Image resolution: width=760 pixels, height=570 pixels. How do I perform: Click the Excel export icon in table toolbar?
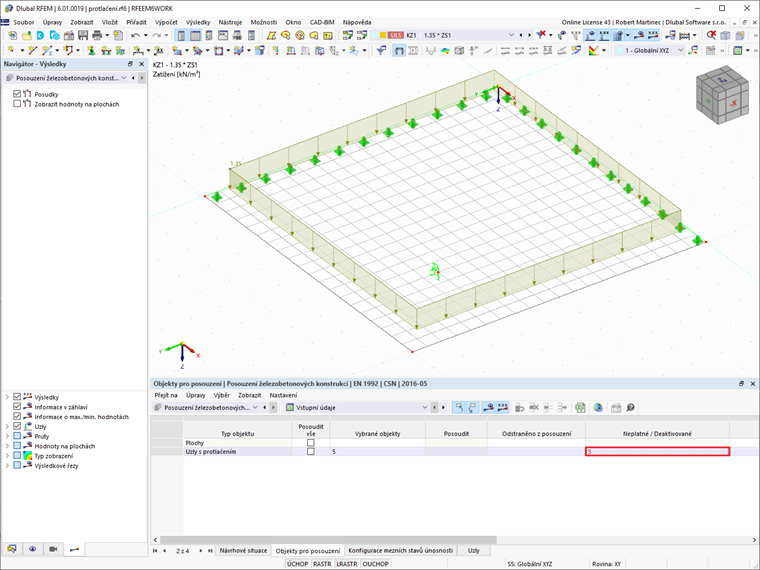tap(580, 408)
